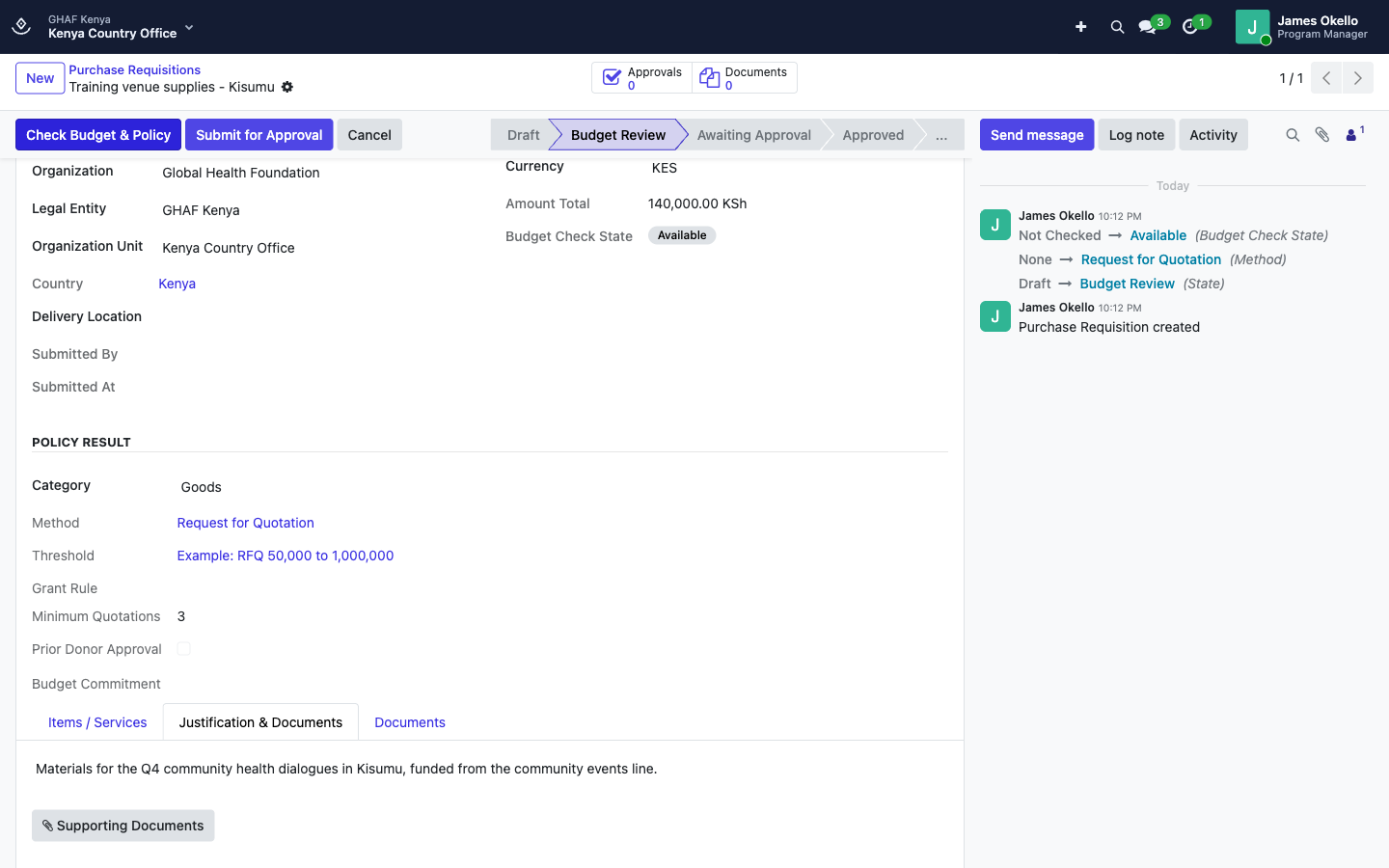Open the top bar search icon
Image resolution: width=1389 pixels, height=868 pixels.
click(1117, 27)
